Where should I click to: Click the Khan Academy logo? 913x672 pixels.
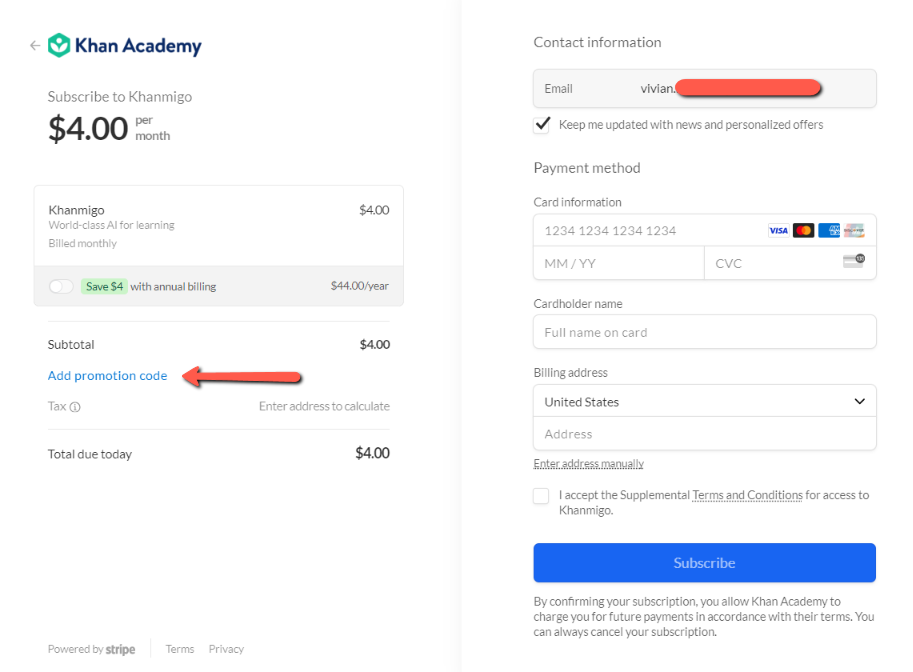[x=125, y=46]
